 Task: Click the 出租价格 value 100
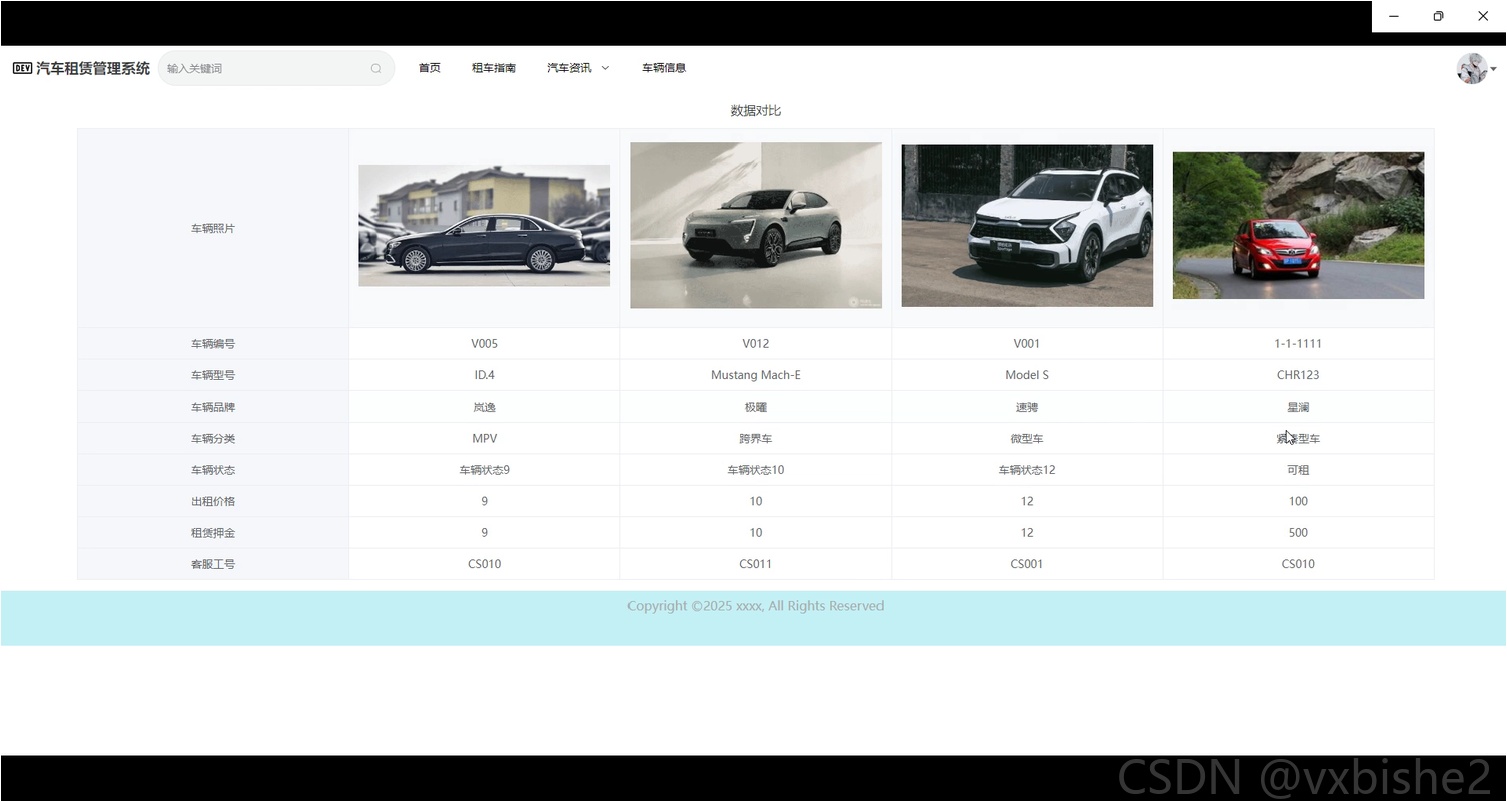point(1298,502)
